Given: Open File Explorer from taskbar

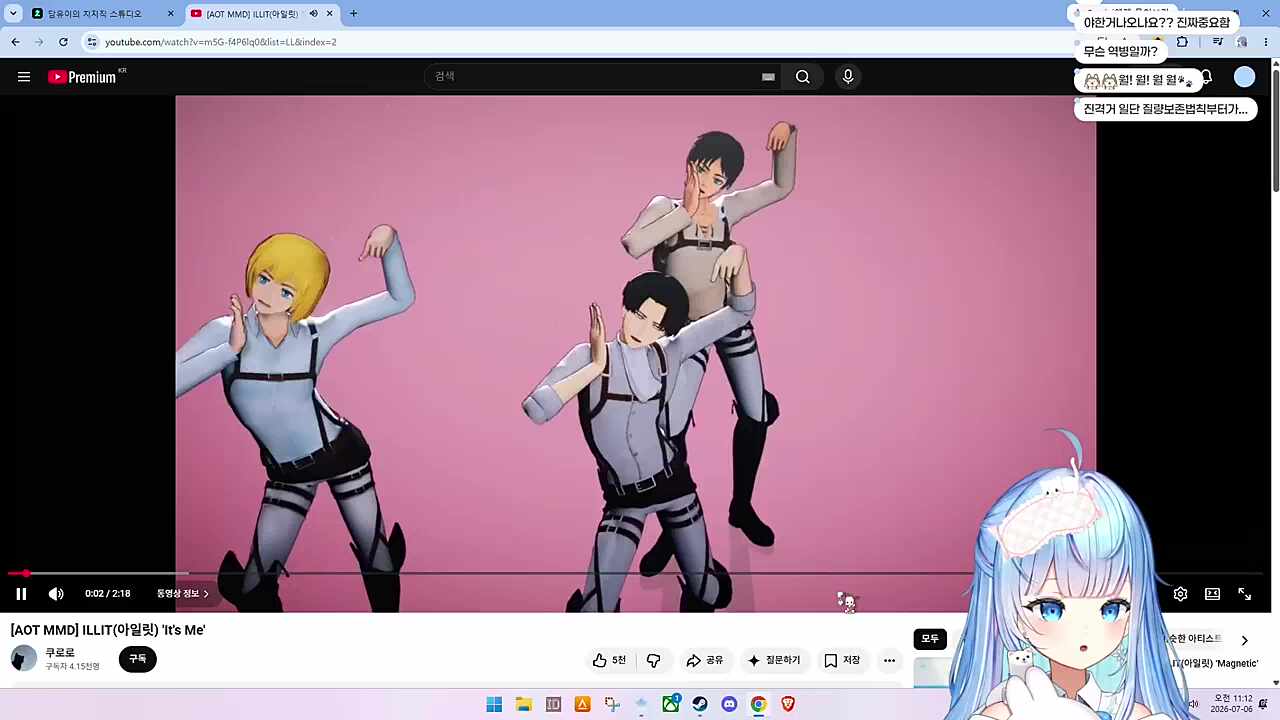Looking at the screenshot, I should (523, 704).
